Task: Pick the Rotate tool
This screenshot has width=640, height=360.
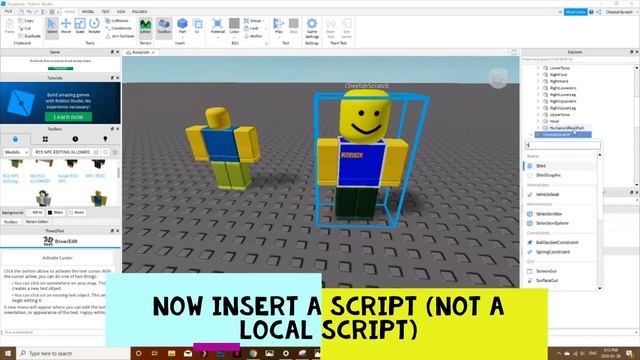Action: [94, 27]
